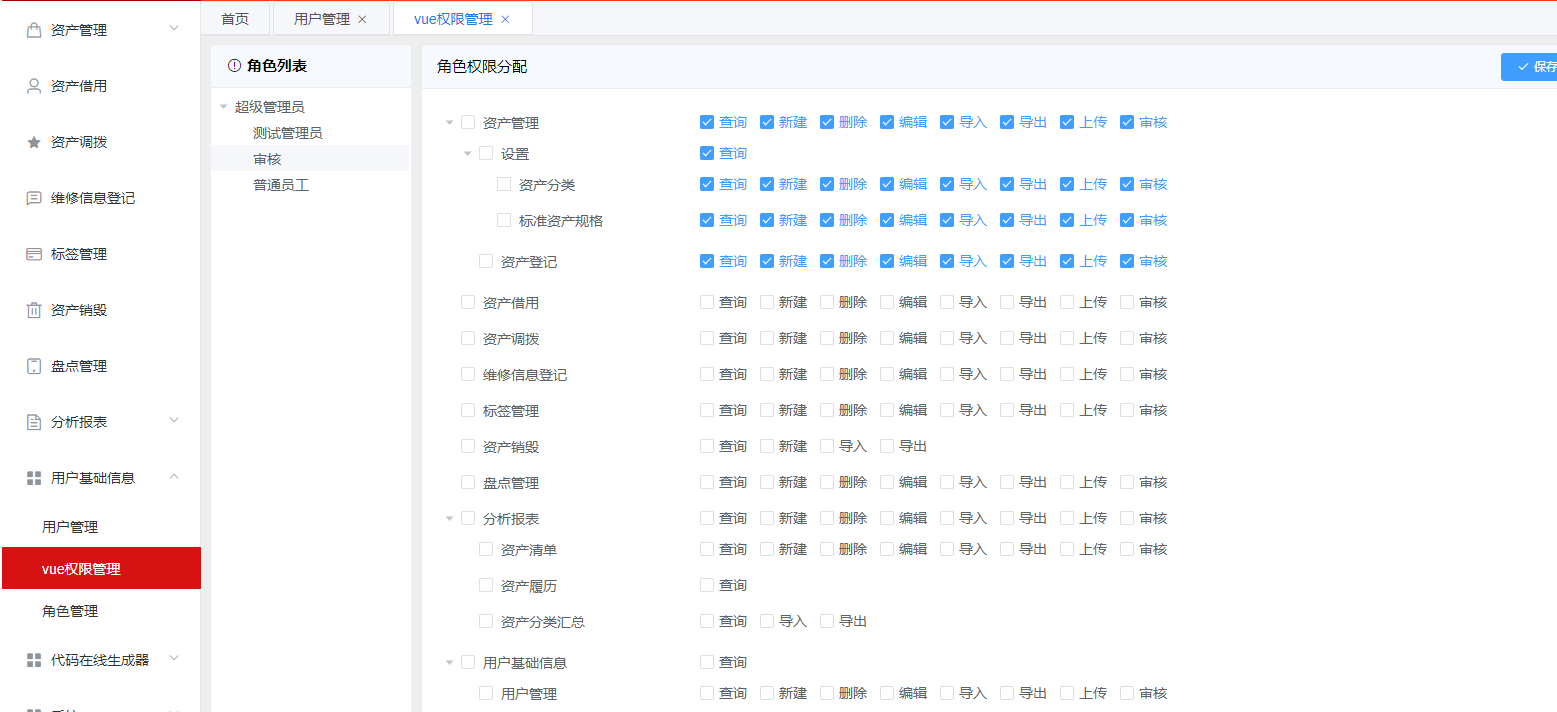Check 查询 in the 用户基础信息 permission row

click(x=707, y=662)
